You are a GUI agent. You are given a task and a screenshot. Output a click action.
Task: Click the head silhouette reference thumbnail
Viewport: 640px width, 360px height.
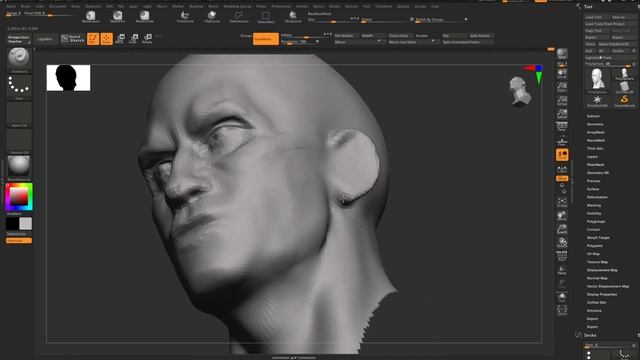pos(68,78)
